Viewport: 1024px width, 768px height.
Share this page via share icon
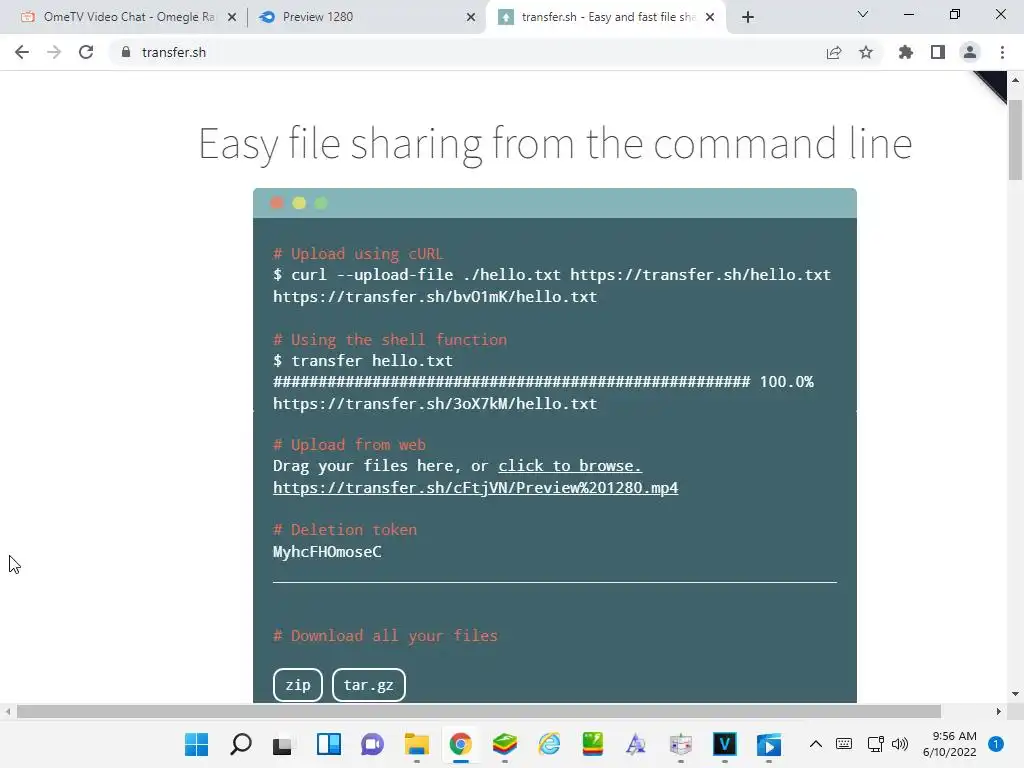click(x=834, y=52)
